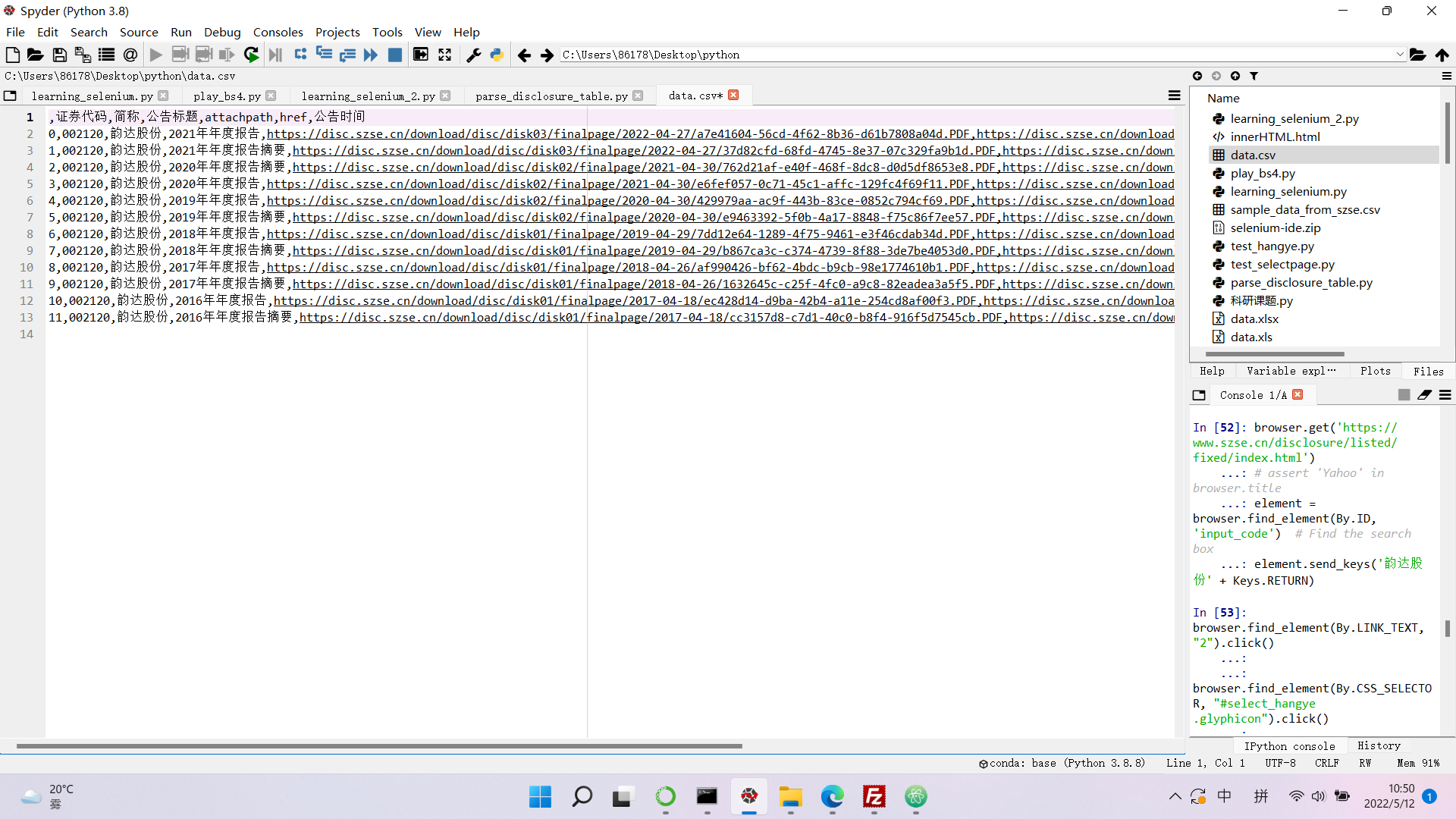Switch to play_bs4.py editor tab
This screenshot has height=819, width=1456.
click(227, 96)
